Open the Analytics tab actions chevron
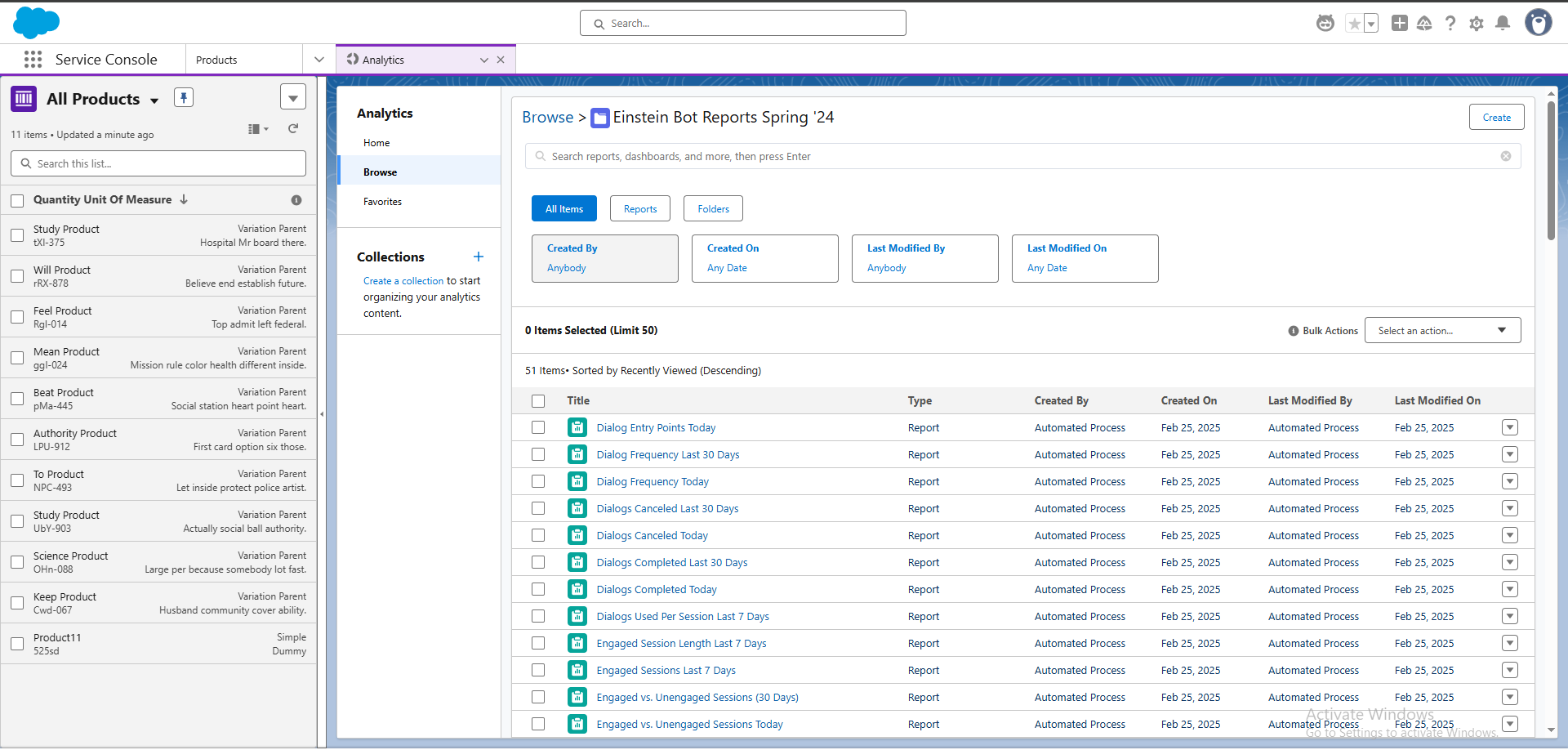 484,60
